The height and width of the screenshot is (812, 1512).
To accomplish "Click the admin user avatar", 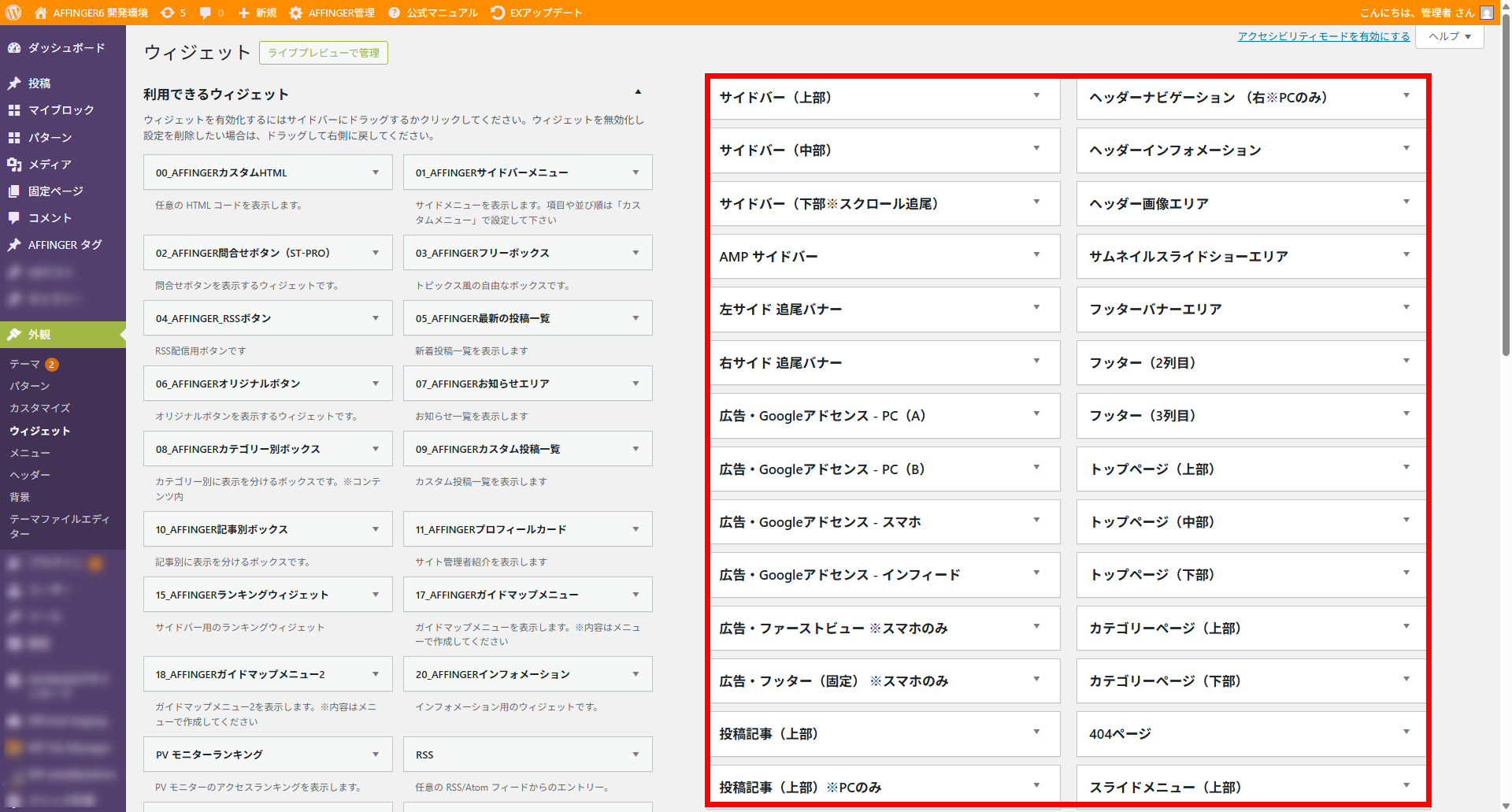I will point(1487,13).
